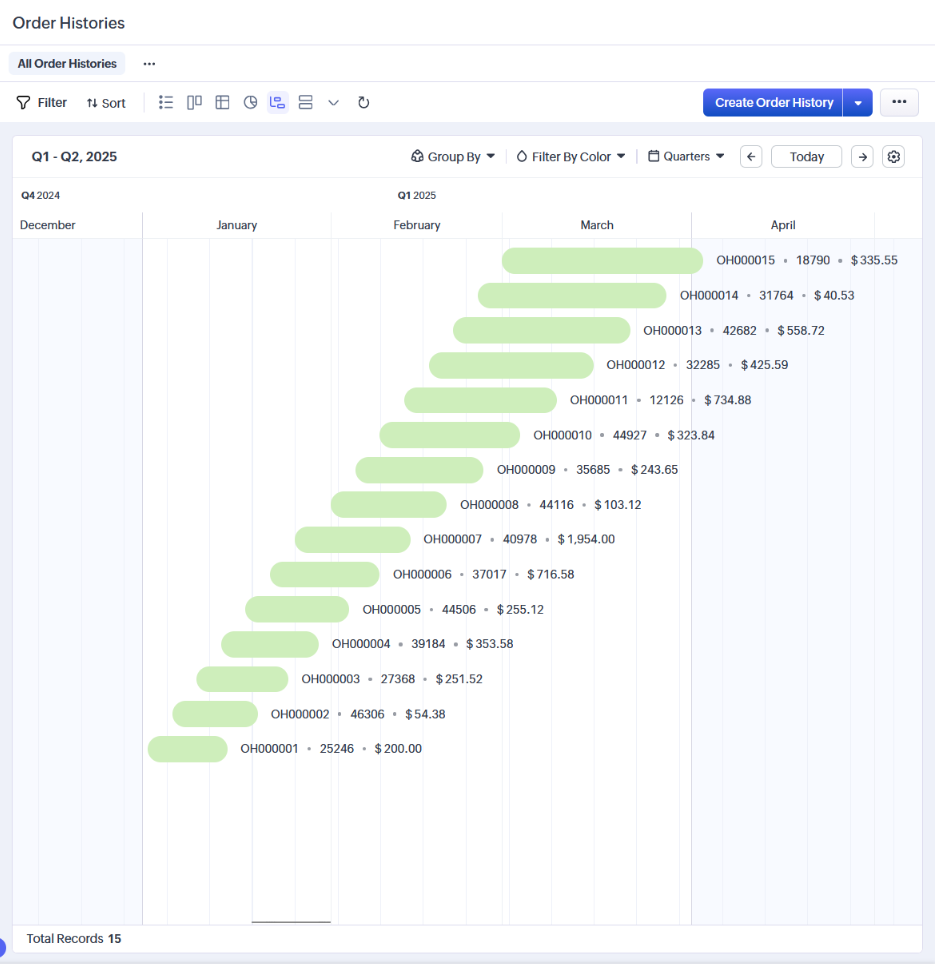Expand more view options chevron
The image size is (947, 970).
point(334,103)
